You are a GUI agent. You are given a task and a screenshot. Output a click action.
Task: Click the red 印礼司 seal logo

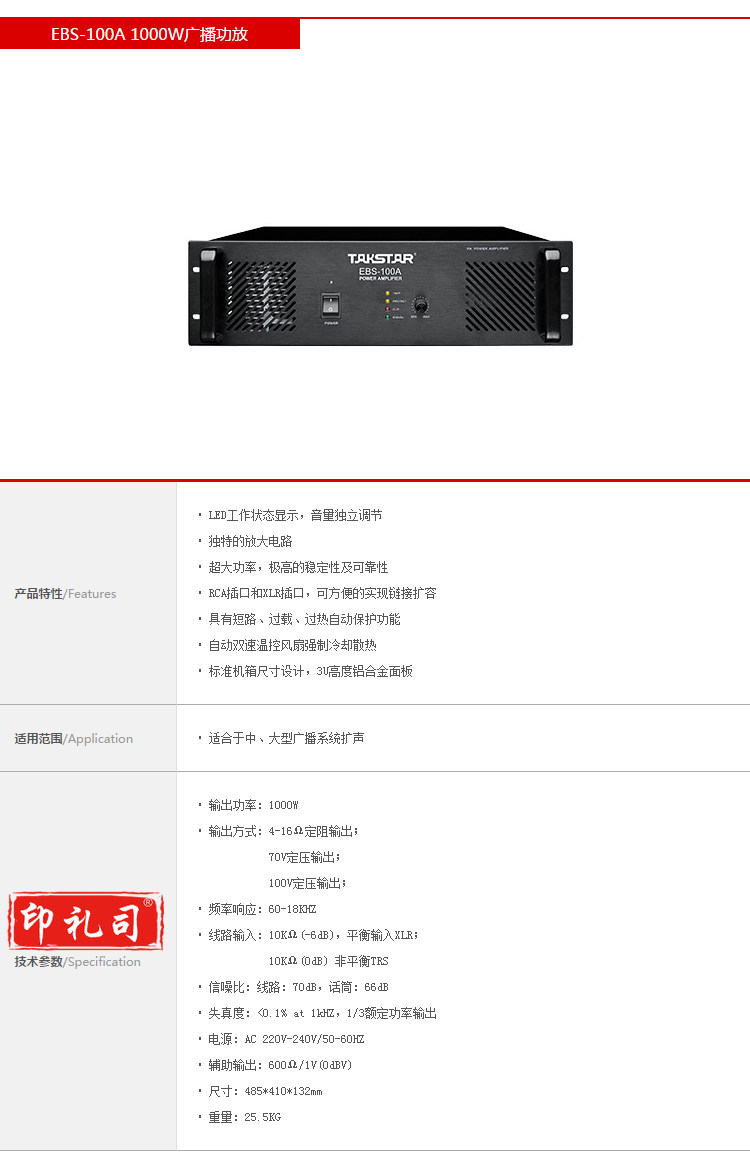86,921
